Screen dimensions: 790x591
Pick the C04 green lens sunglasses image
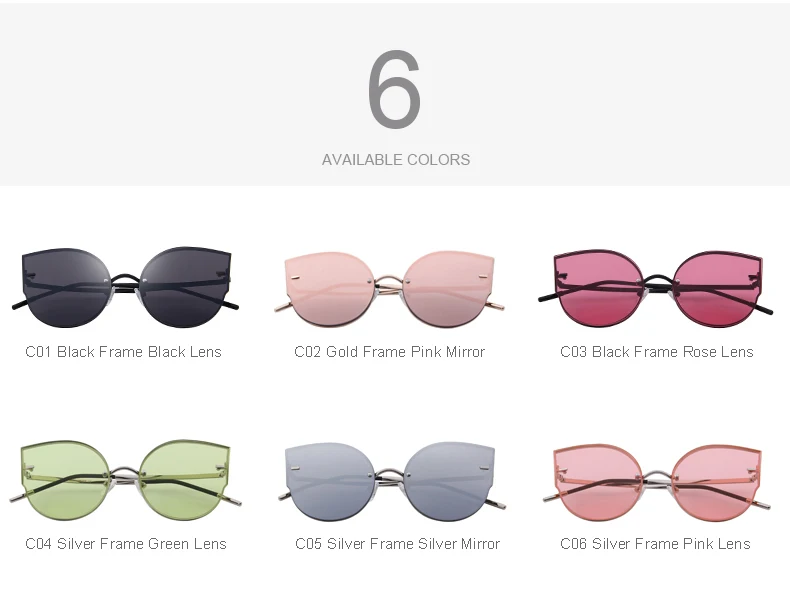pos(125,481)
